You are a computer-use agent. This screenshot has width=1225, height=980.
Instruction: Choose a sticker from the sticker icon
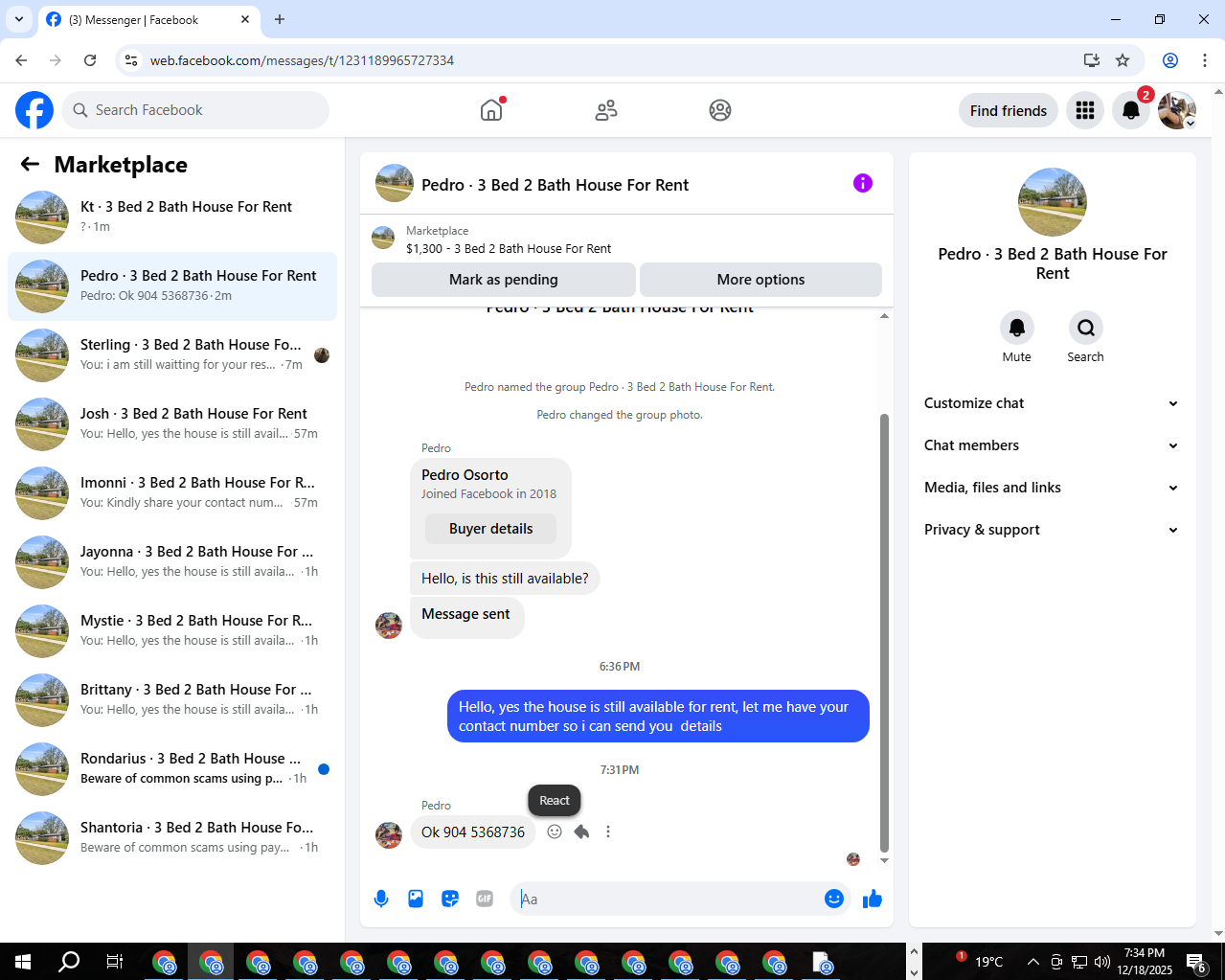coord(450,899)
